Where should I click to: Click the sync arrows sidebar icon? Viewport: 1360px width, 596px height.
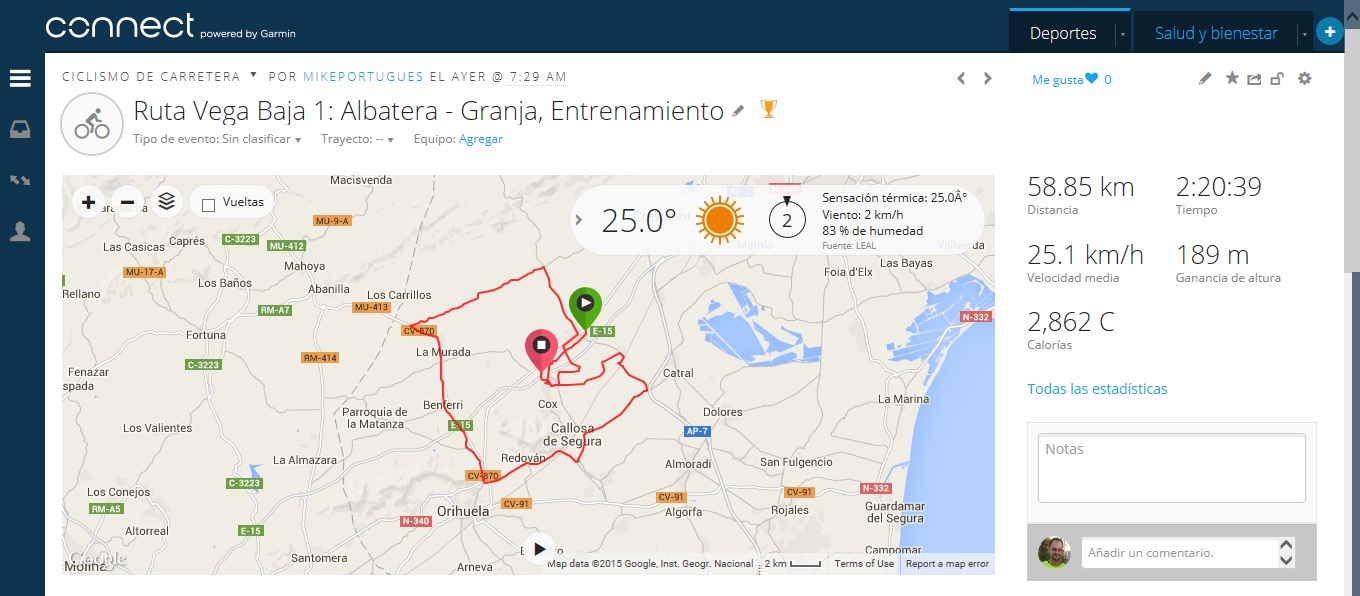[20, 181]
